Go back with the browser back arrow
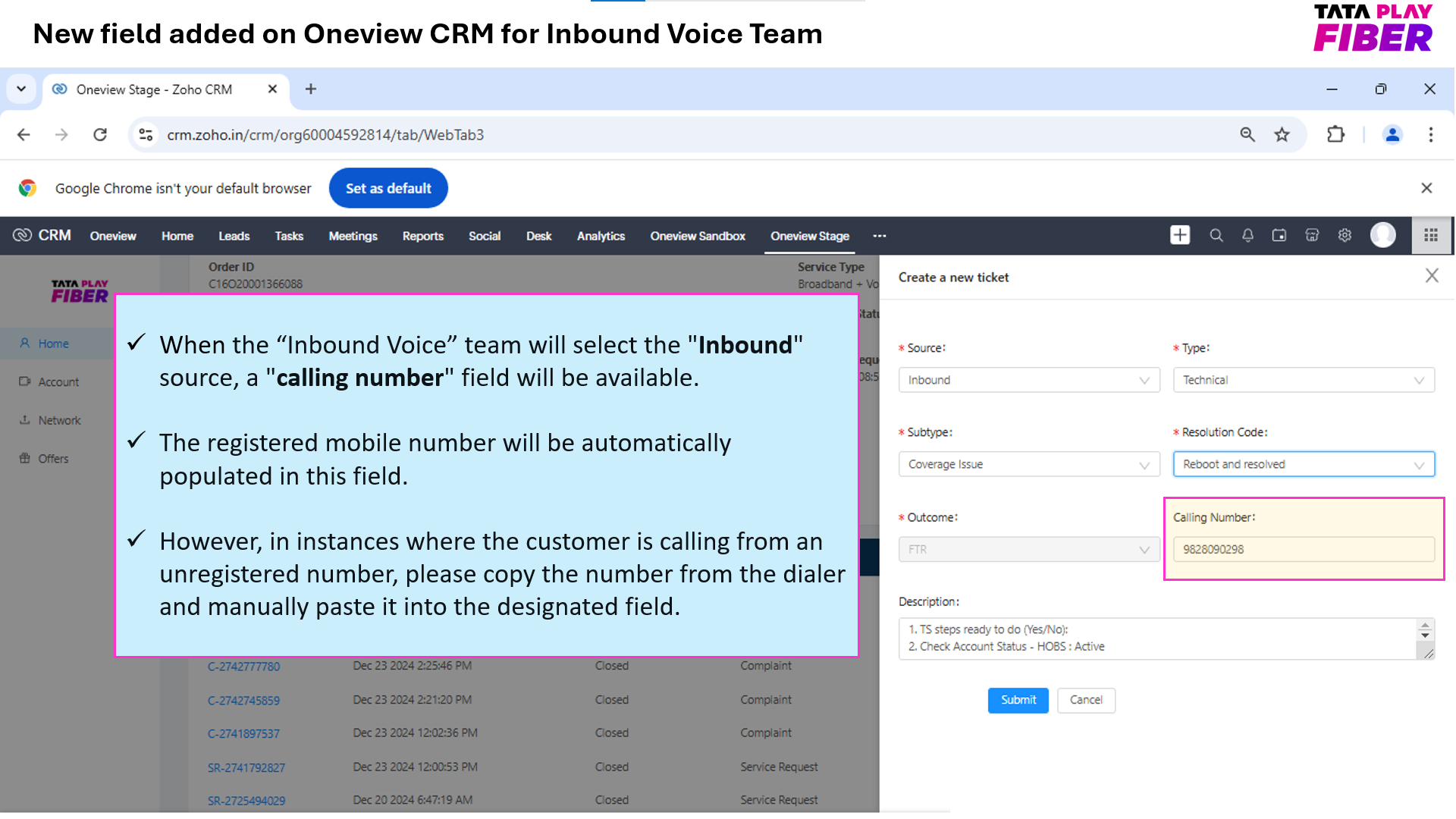Screen dimensions: 1456x819 tap(24, 135)
